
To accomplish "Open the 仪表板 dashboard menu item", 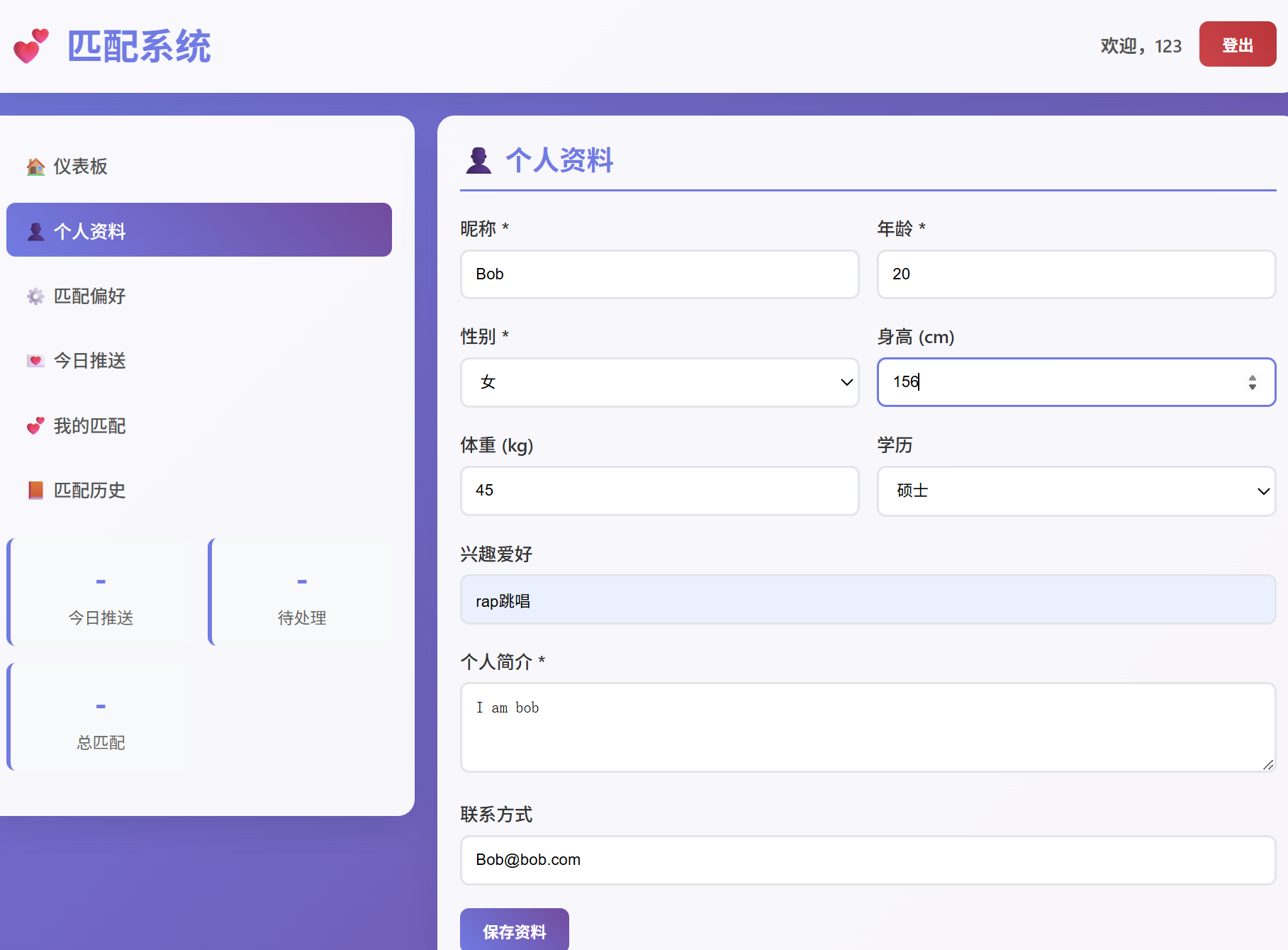I will (199, 166).
